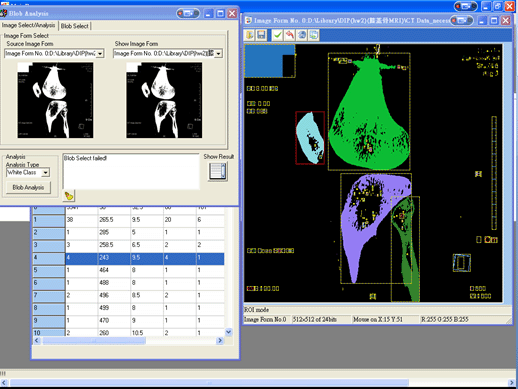This screenshot has width=518, height=389.
Task: Click the save floppy disk icon
Action: tap(261, 35)
